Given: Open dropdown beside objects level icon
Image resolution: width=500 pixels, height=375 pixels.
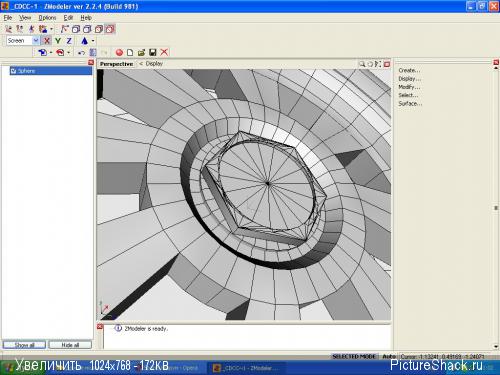Looking at the screenshot, I should coord(51,29).
